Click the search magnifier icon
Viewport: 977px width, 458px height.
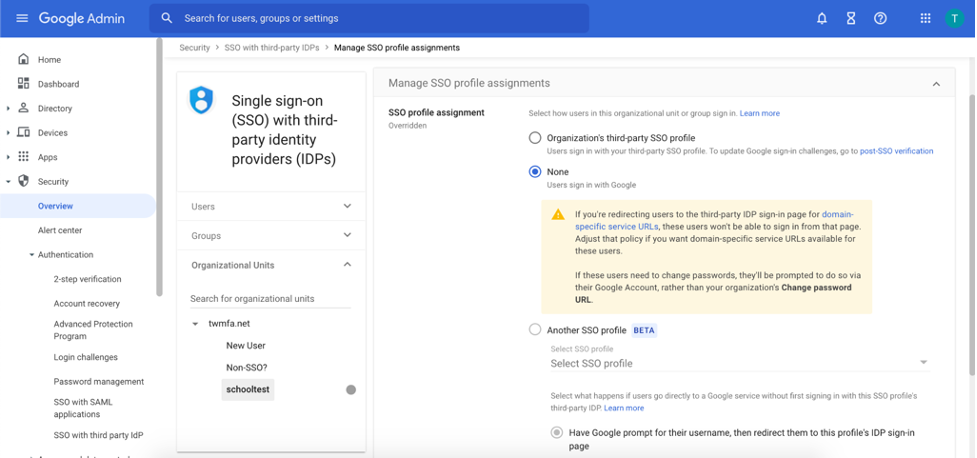pos(166,18)
